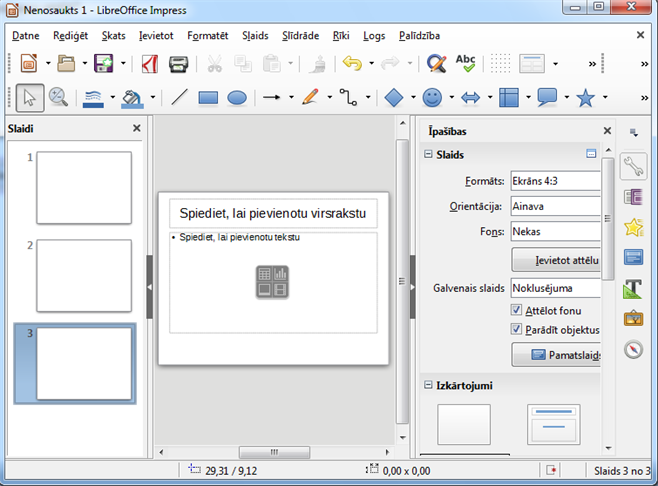Viewport: 658px width, 486px height.
Task: Open the 'Formāts' dropdown showing Ekrāns 4:3
Action: (x=555, y=181)
